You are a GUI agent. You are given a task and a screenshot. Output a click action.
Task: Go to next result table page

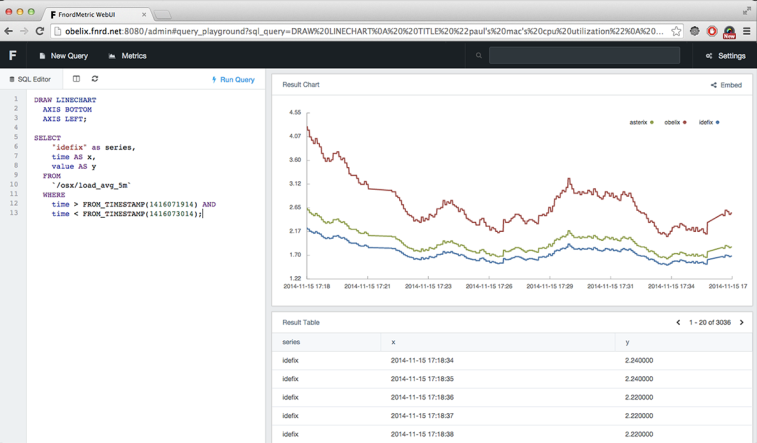[x=742, y=322]
